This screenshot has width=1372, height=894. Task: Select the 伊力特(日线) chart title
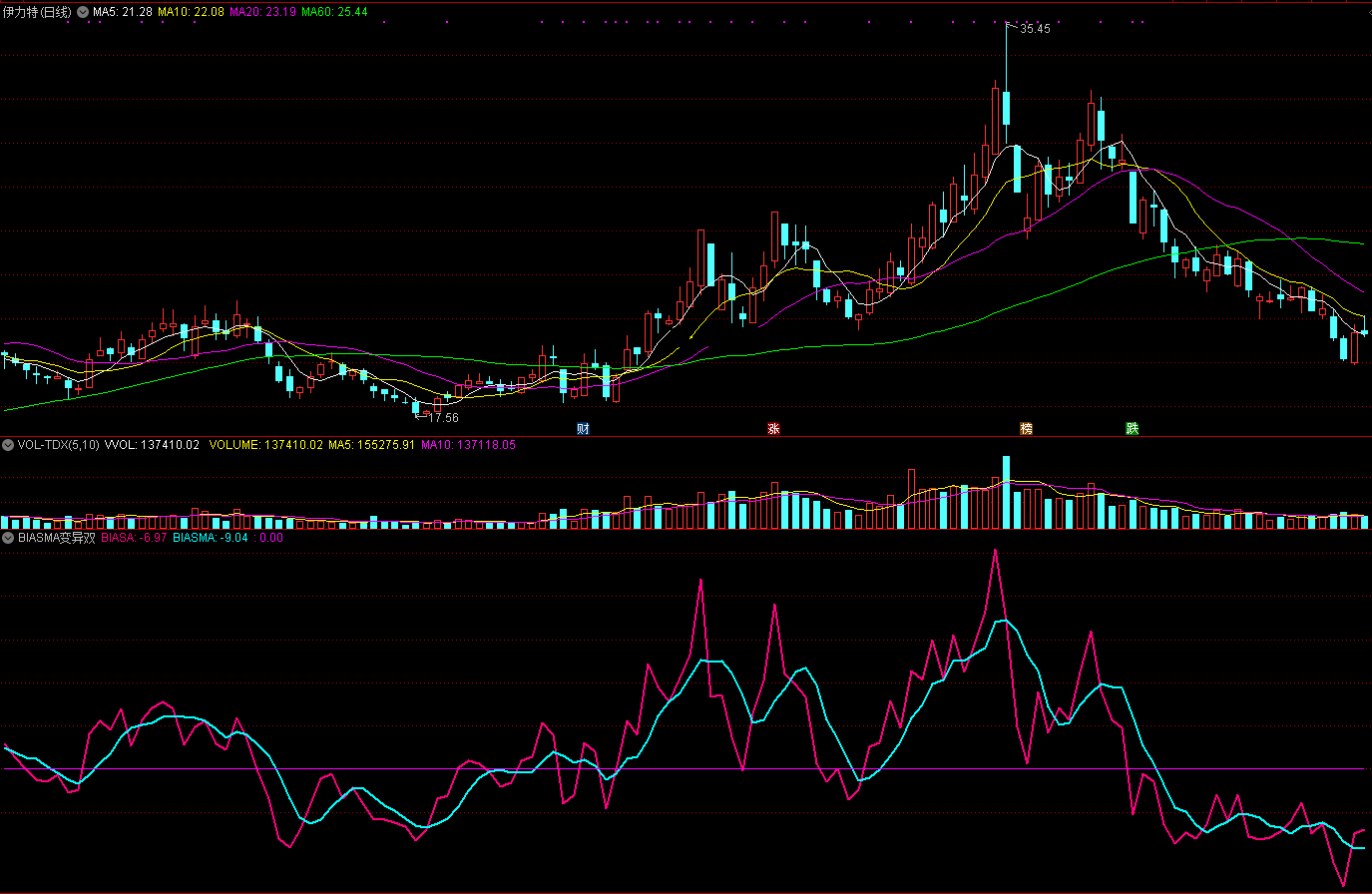37,12
